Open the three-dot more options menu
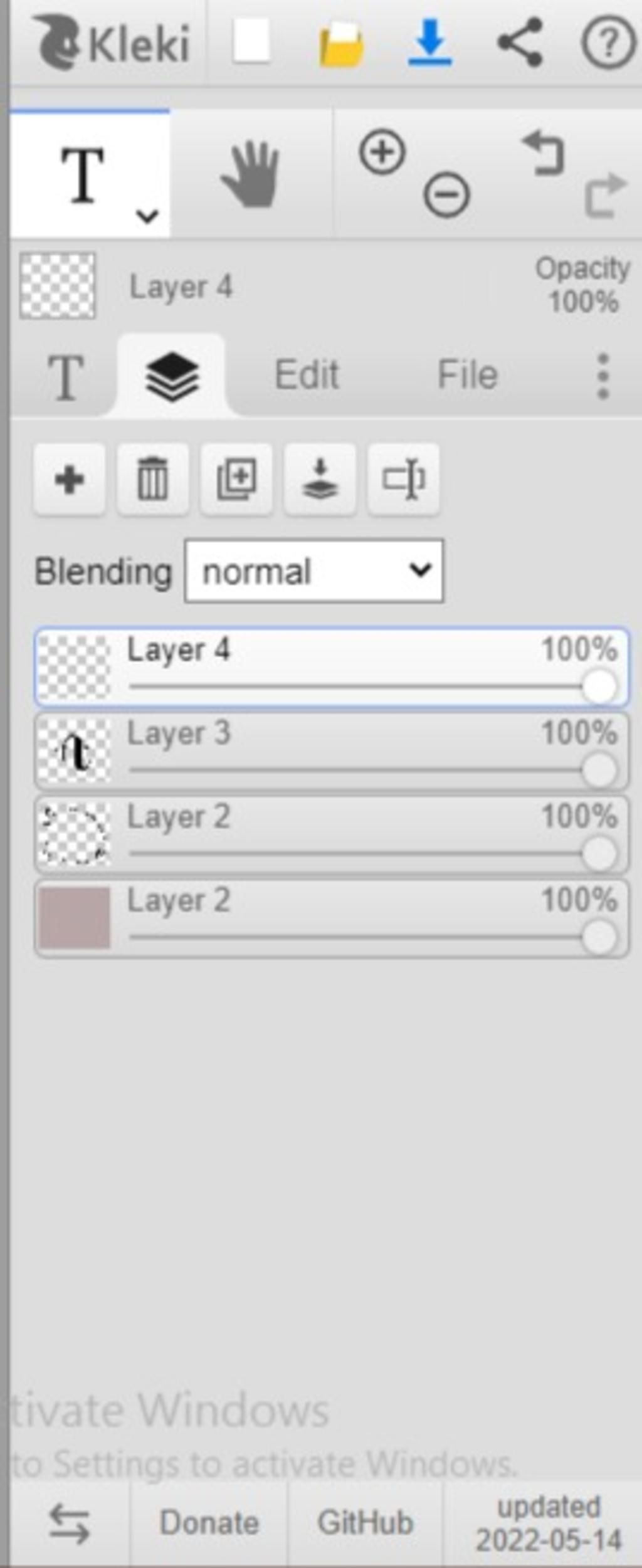This screenshot has height=1568, width=642. pyautogui.click(x=603, y=376)
